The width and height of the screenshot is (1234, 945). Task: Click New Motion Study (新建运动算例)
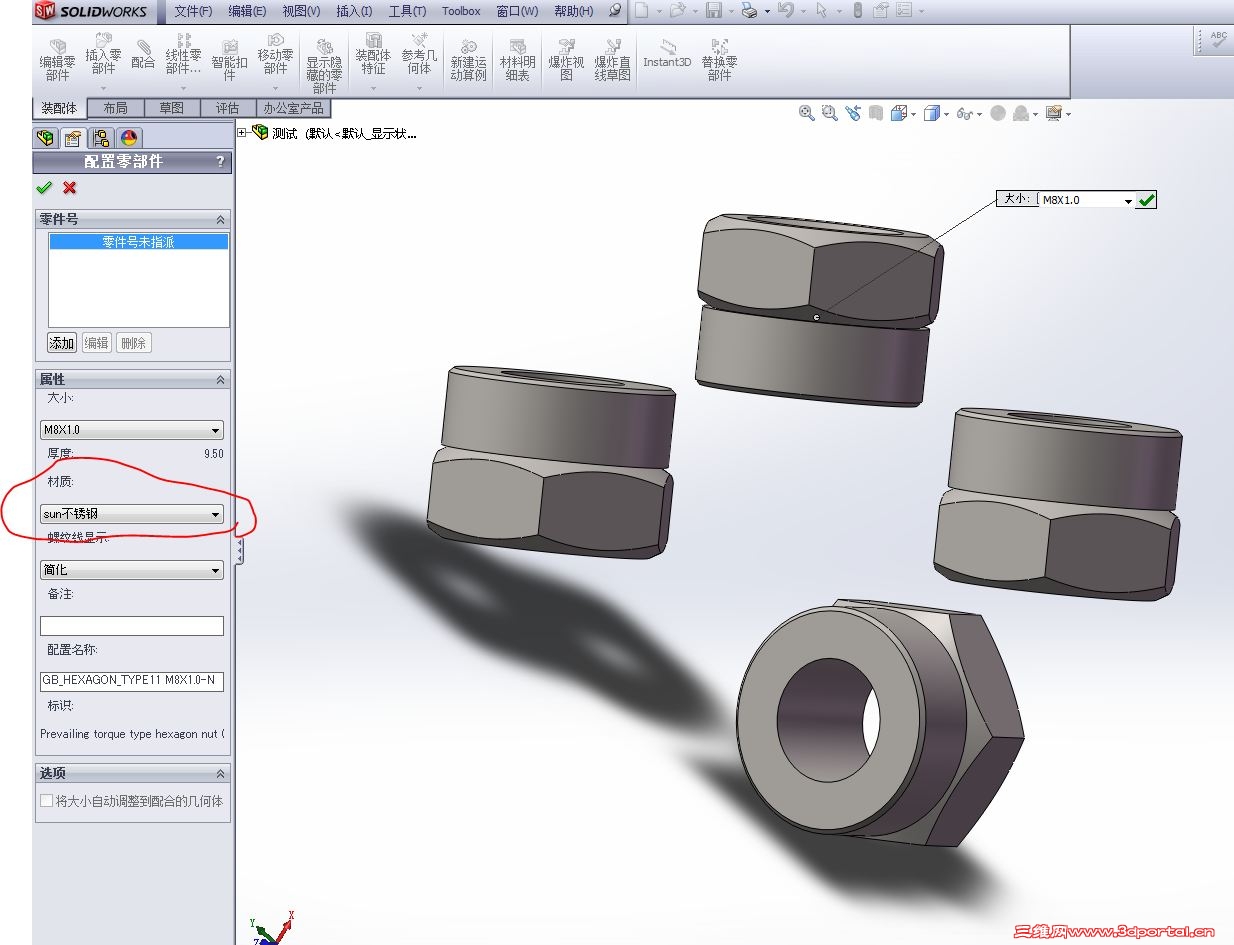coord(468,60)
